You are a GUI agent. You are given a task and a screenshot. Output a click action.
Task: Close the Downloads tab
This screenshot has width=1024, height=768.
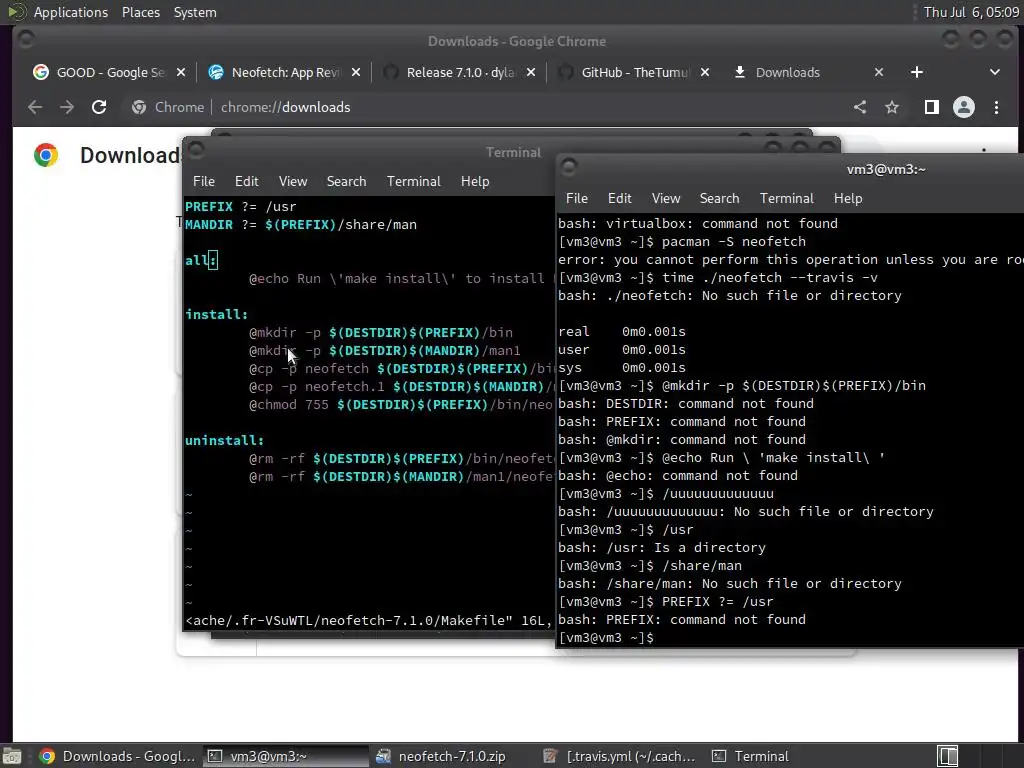tap(879, 72)
